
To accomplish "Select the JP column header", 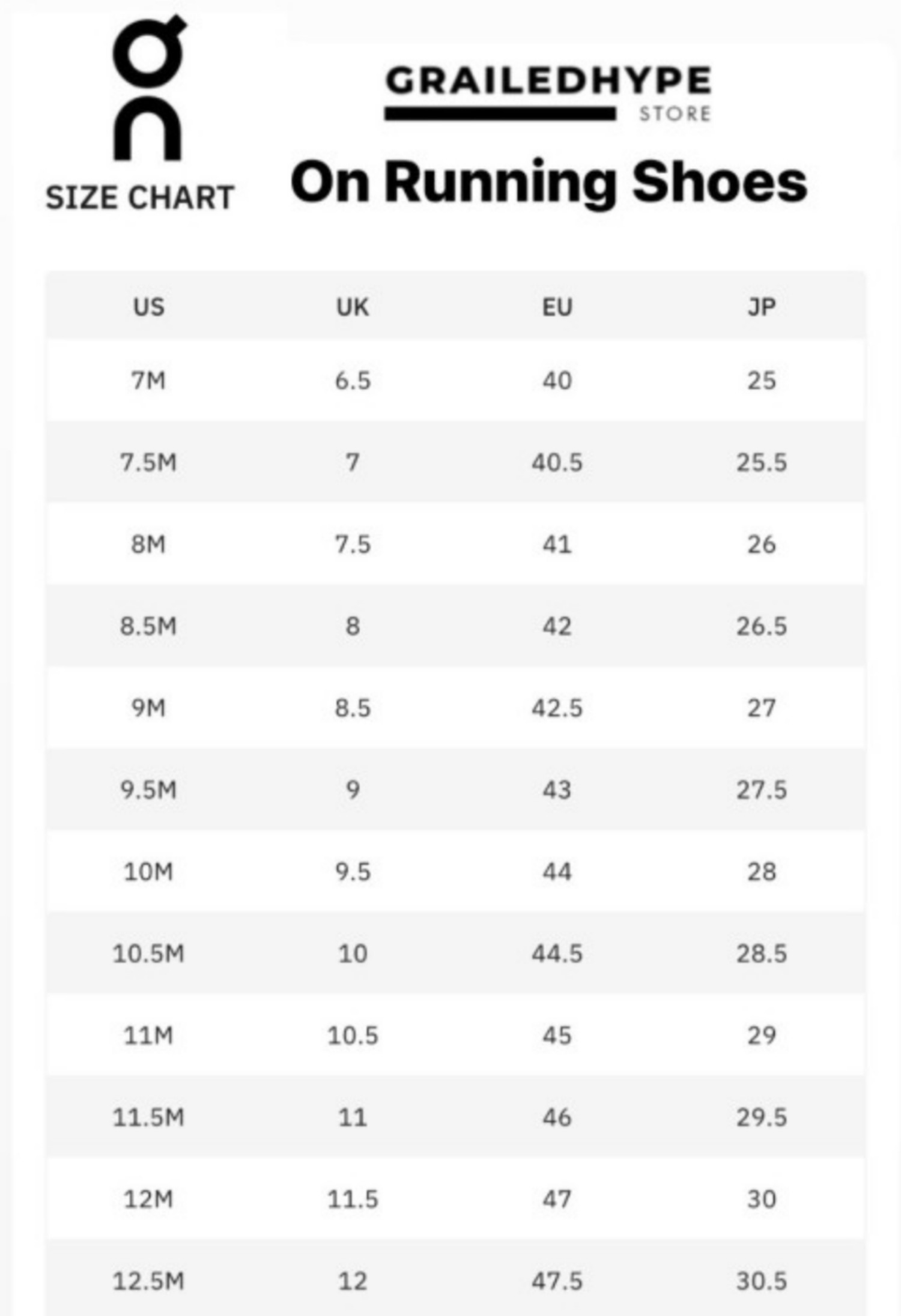I will 761,307.
